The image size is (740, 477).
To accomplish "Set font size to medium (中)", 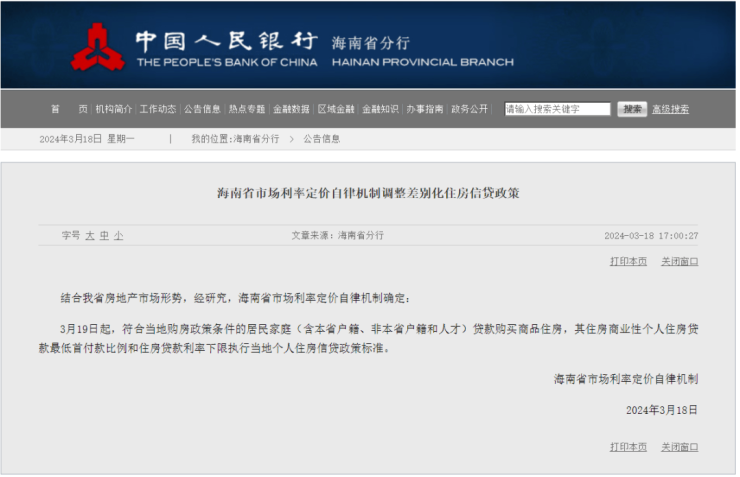I will pos(104,236).
